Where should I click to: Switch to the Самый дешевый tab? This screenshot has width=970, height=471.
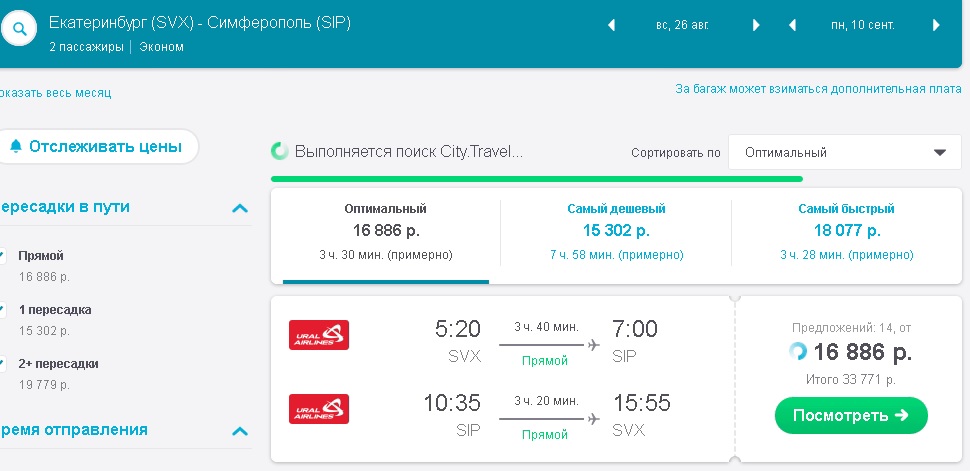616,232
